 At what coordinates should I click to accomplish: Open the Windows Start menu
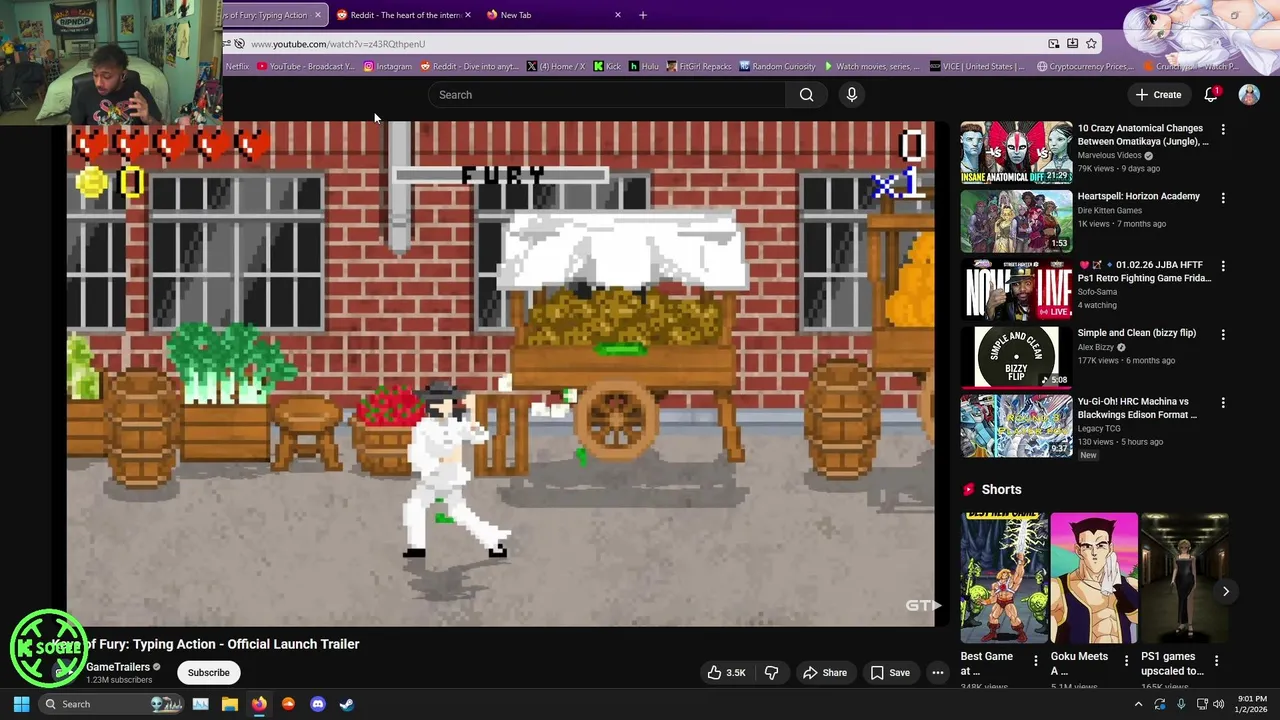pos(21,704)
